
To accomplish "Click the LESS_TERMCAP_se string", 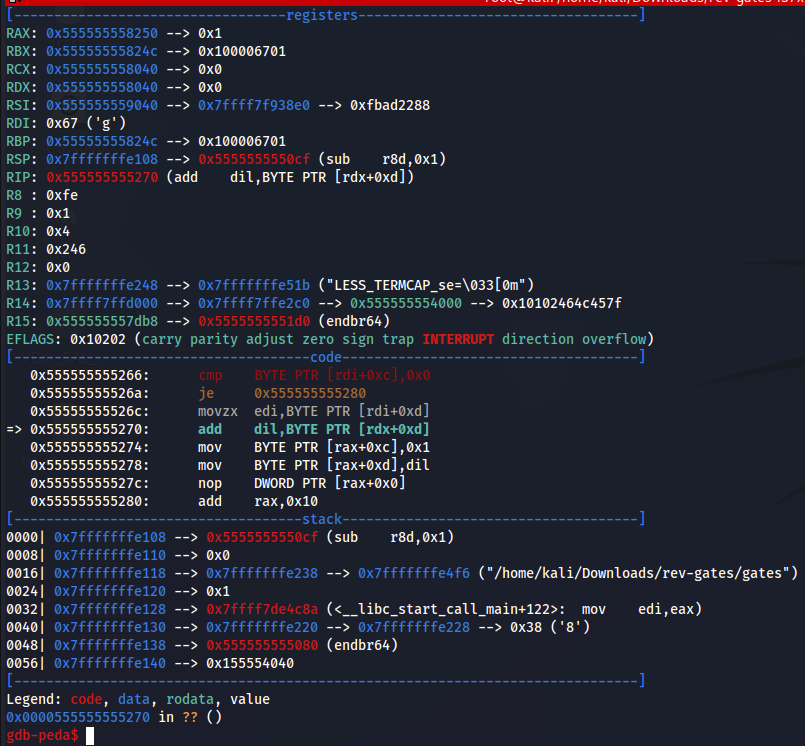I will tap(426, 285).
